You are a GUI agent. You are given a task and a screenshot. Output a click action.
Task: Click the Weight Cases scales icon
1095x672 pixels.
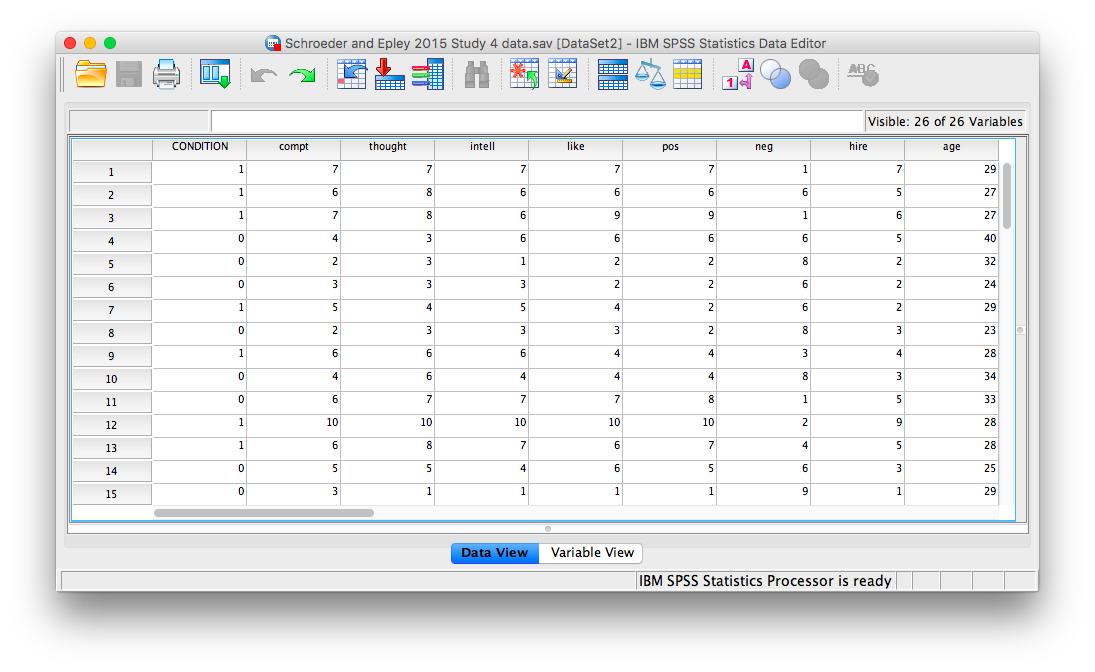point(650,74)
